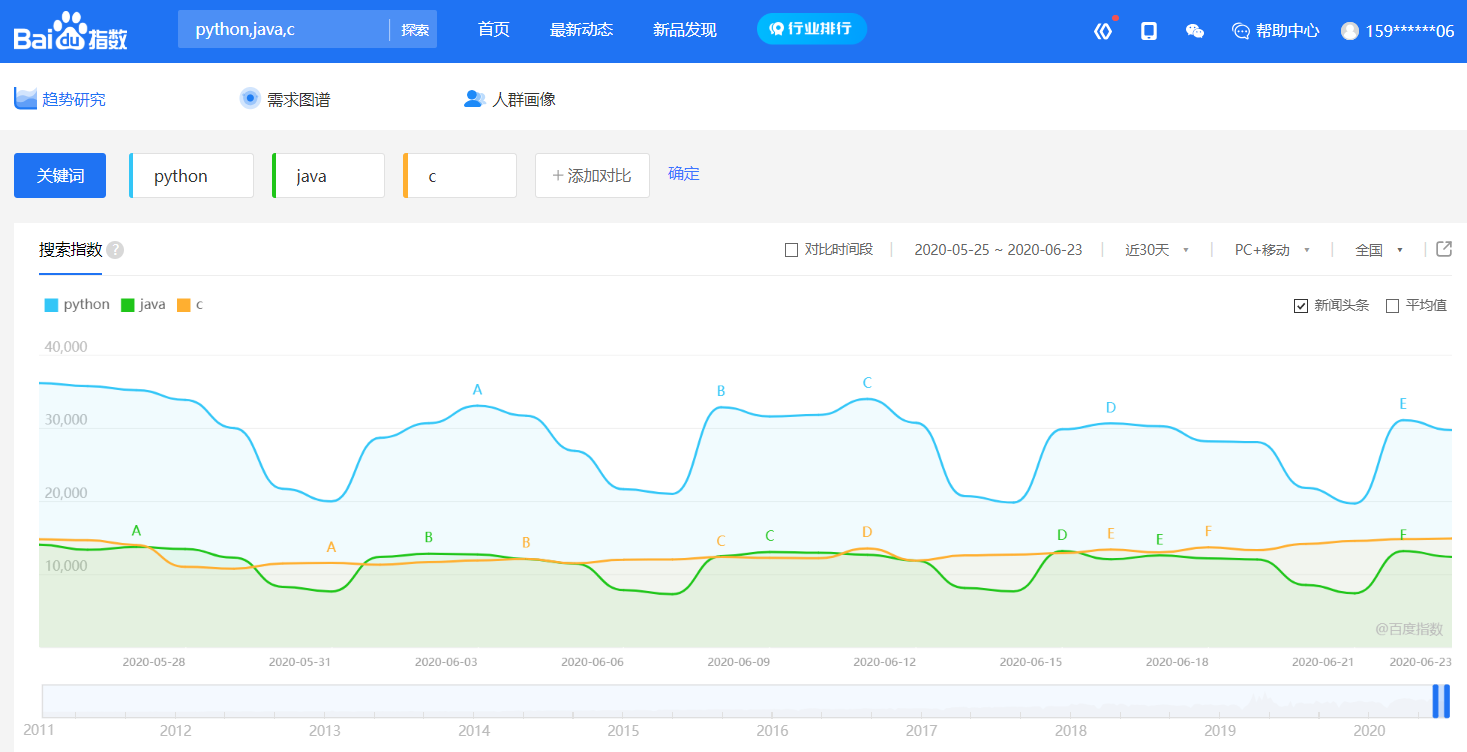1467x752 pixels.
Task: Click the 趋势研究 chart icon
Action: [x=25, y=98]
